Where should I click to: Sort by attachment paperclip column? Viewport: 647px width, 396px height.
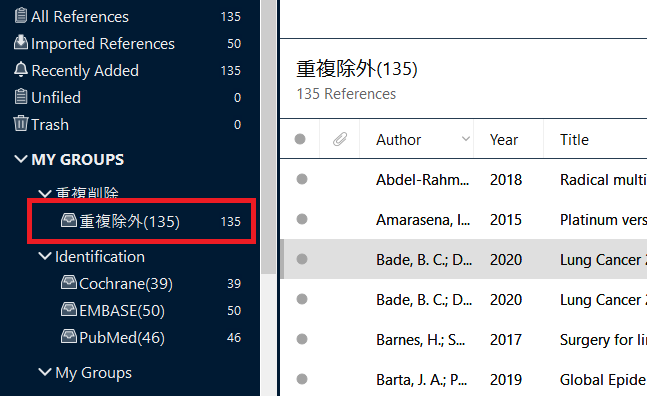pyautogui.click(x=340, y=139)
